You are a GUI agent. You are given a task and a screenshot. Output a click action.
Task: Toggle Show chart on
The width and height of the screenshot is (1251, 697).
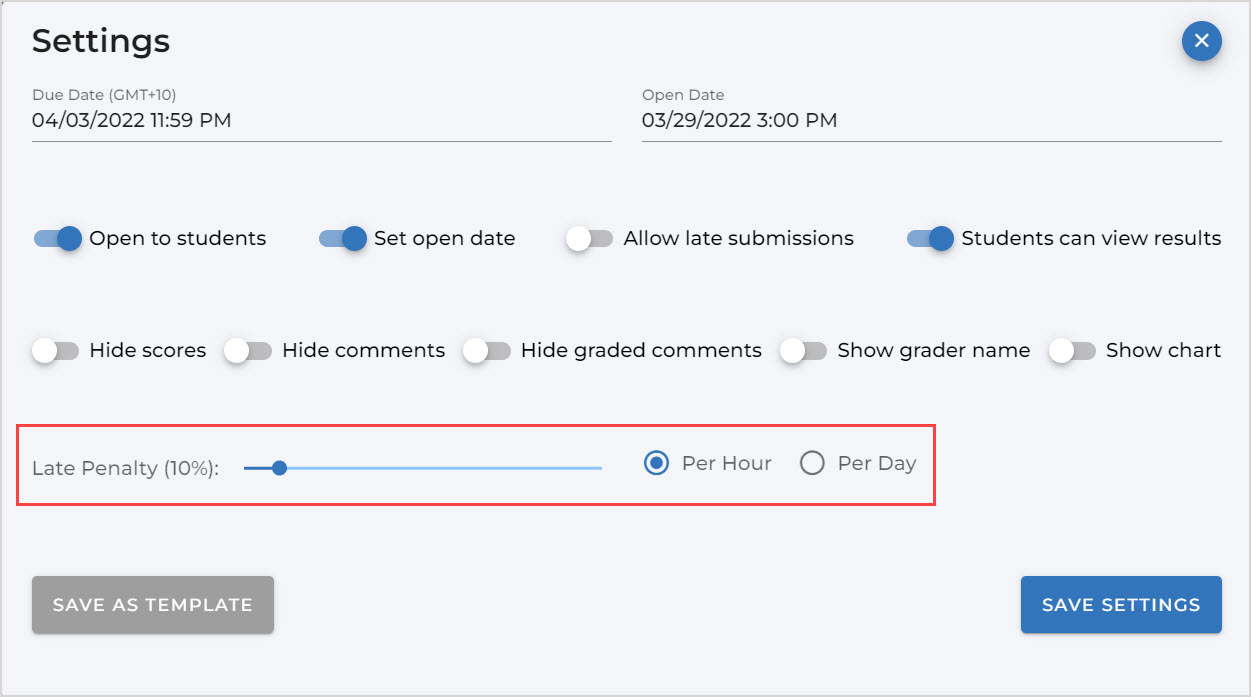pyautogui.click(x=1072, y=351)
